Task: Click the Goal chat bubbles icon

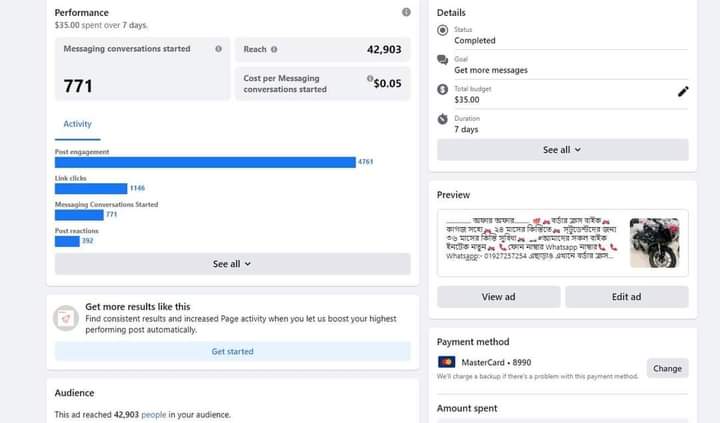Action: tap(442, 60)
